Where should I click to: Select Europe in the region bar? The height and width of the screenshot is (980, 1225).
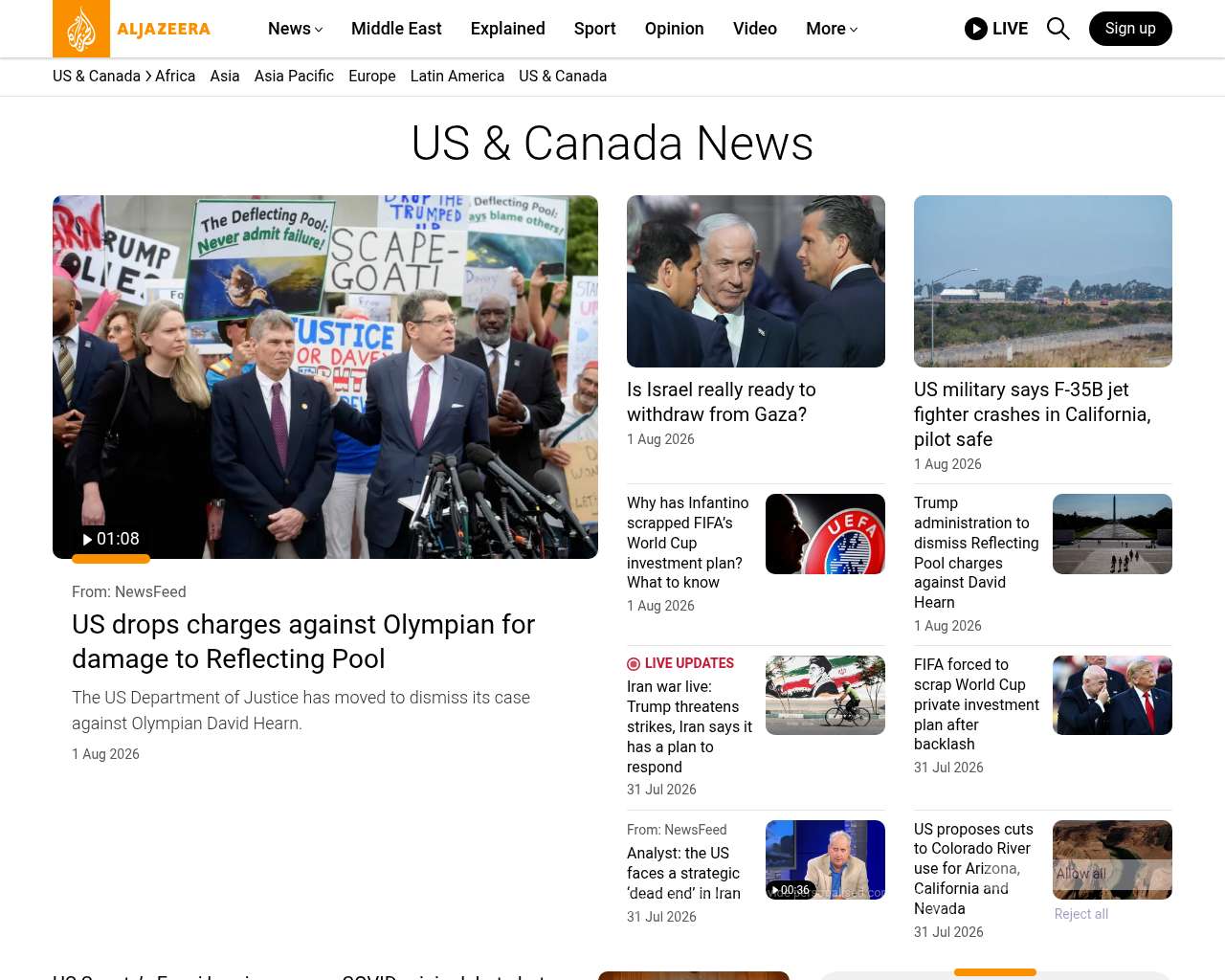coord(372,77)
